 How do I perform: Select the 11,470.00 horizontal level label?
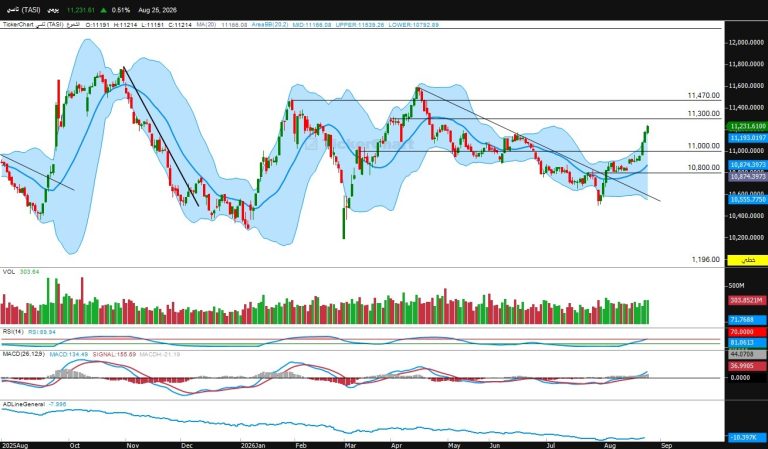click(704, 95)
